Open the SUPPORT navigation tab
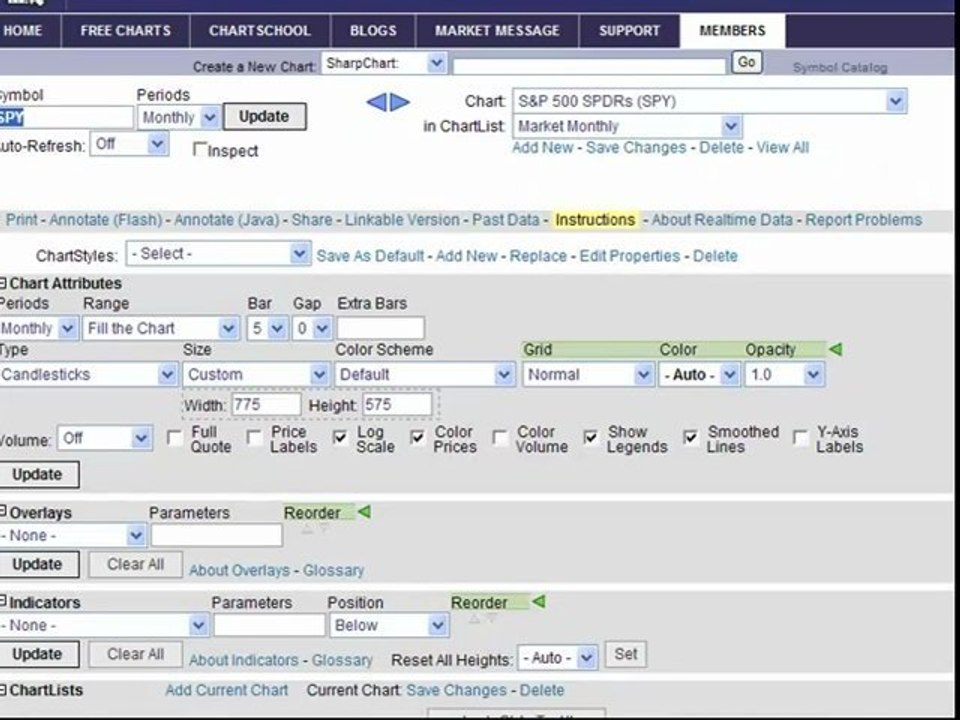This screenshot has width=960, height=720. coord(629,31)
